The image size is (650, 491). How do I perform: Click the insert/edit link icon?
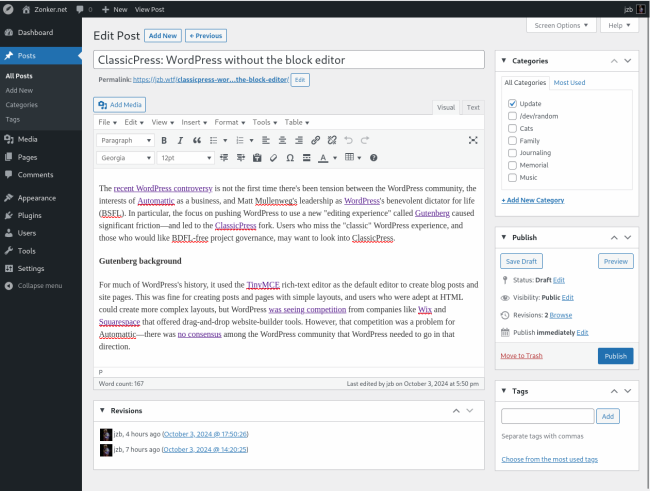pos(316,141)
